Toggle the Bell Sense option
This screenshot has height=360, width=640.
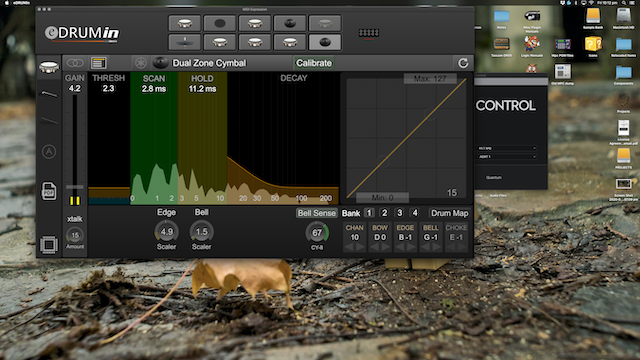[316, 213]
